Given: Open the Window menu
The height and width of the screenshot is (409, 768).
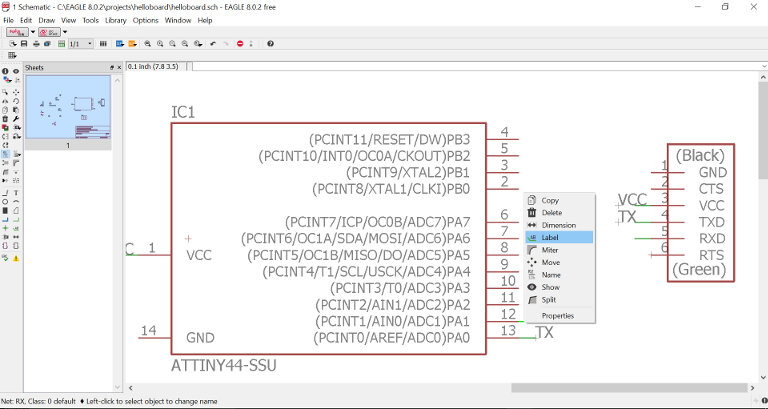Looking at the screenshot, I should (178, 20).
